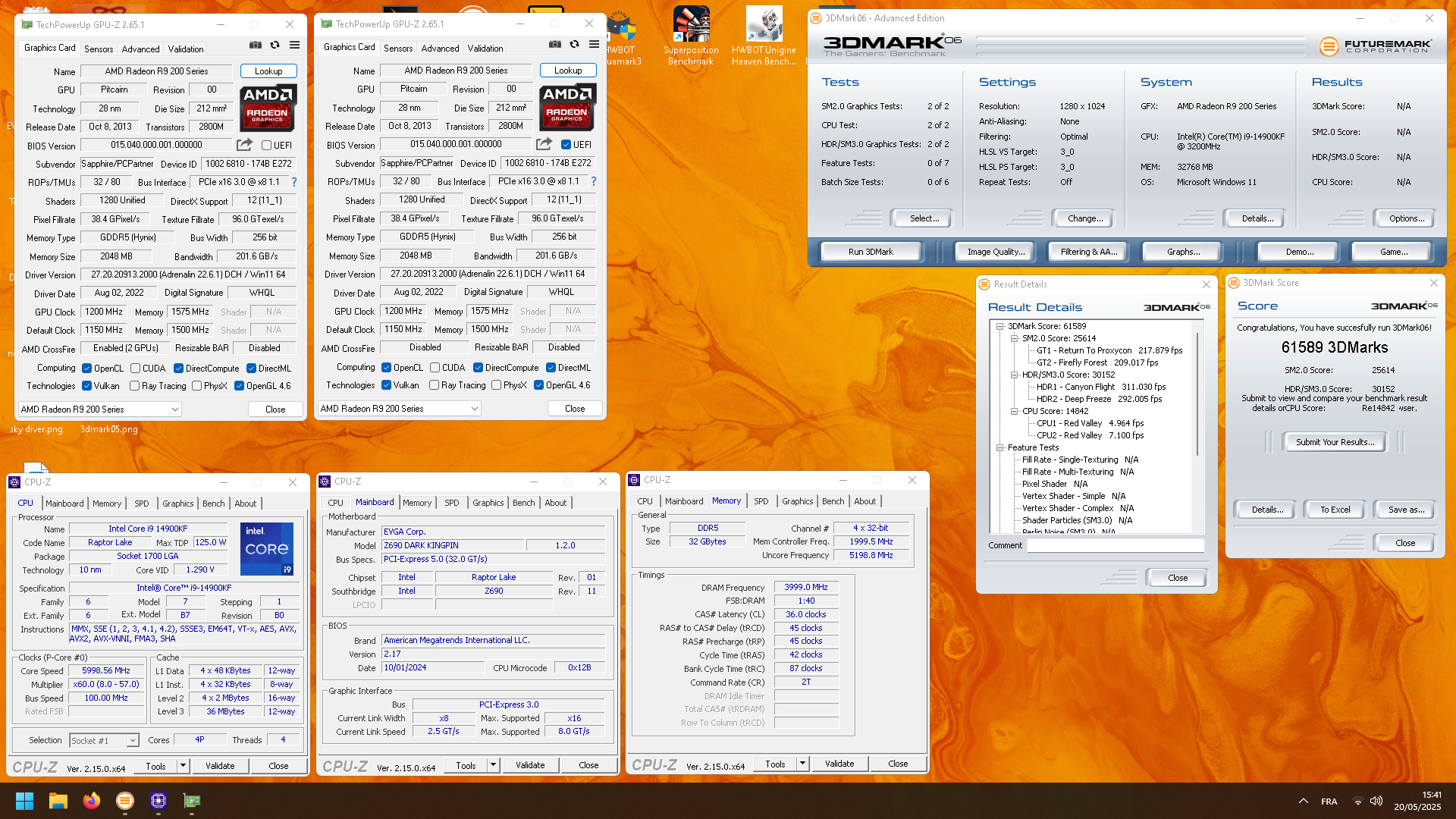The width and height of the screenshot is (1456, 819).
Task: Switch to Advanced tab in right GPU-Z
Action: 440,49
